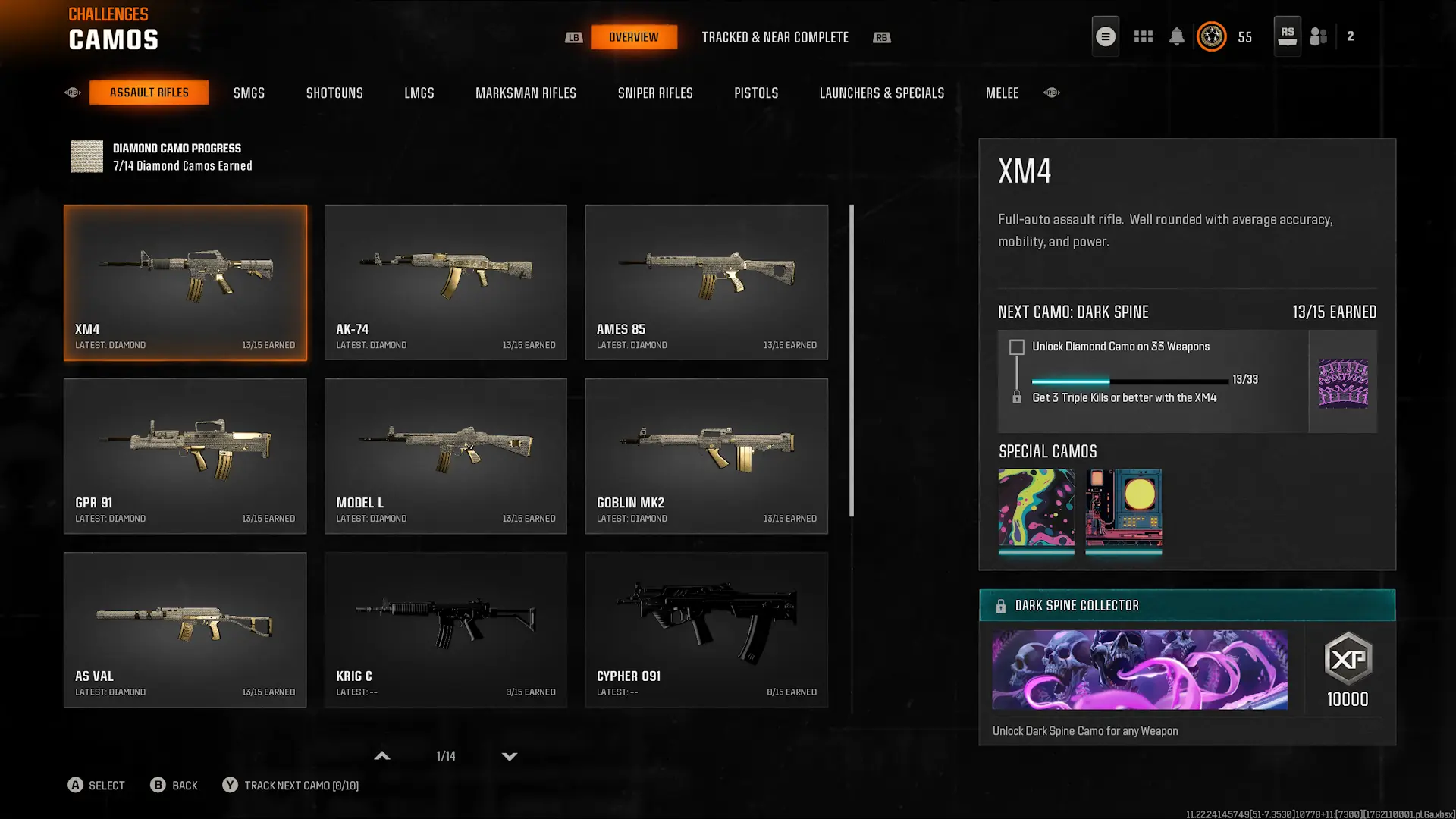
Task: Click the RS stick channel icon
Action: 1287,36
